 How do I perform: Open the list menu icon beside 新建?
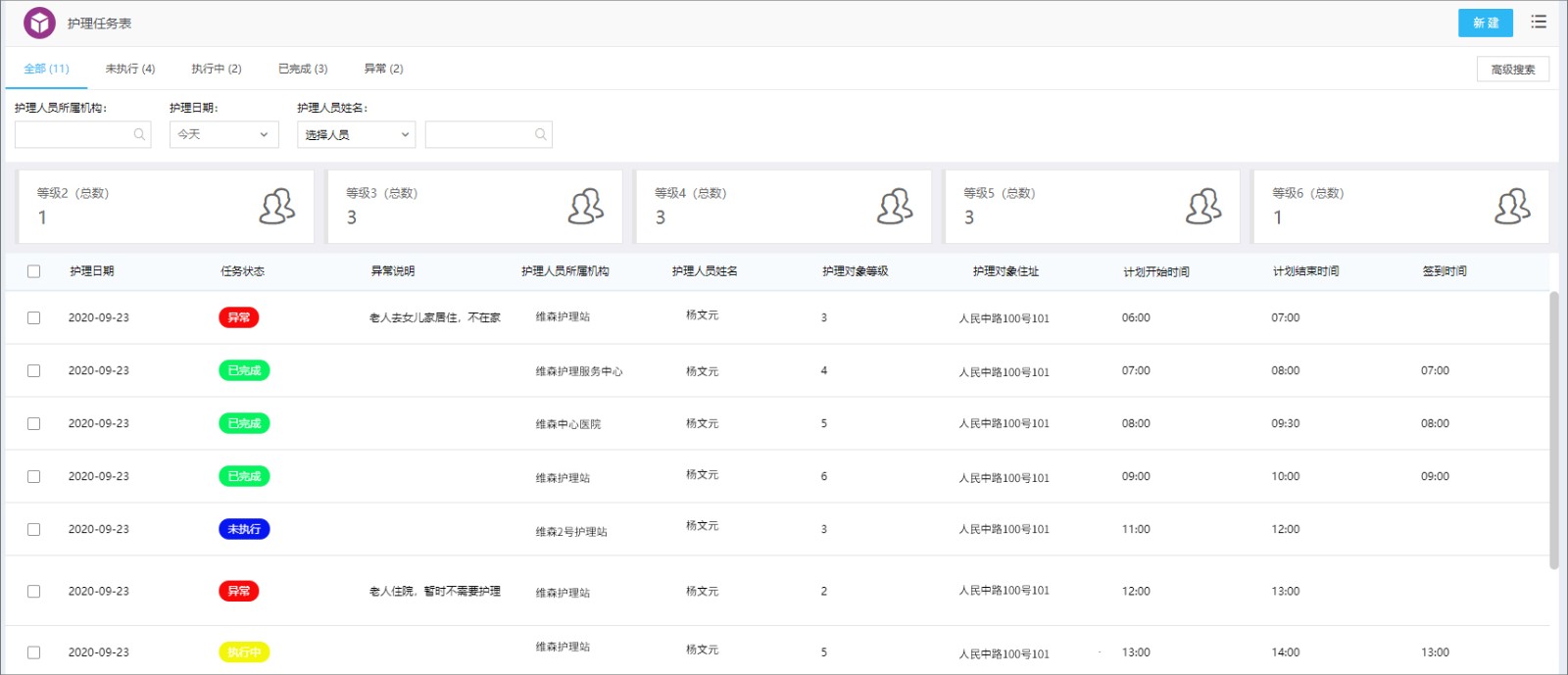1539,22
